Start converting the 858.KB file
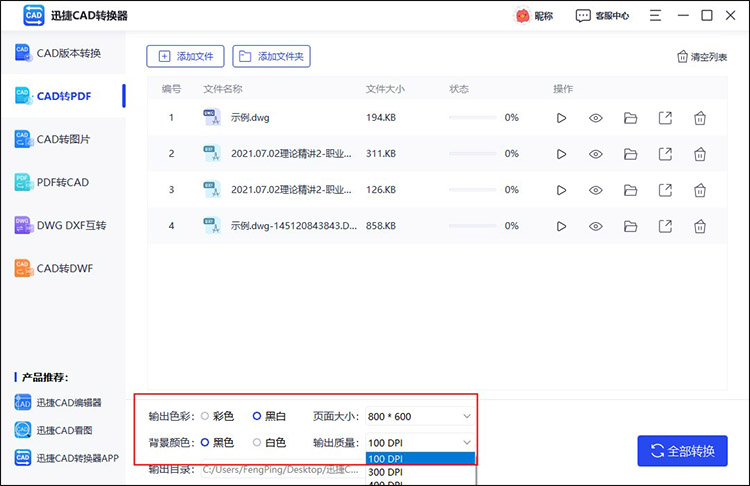 561,226
